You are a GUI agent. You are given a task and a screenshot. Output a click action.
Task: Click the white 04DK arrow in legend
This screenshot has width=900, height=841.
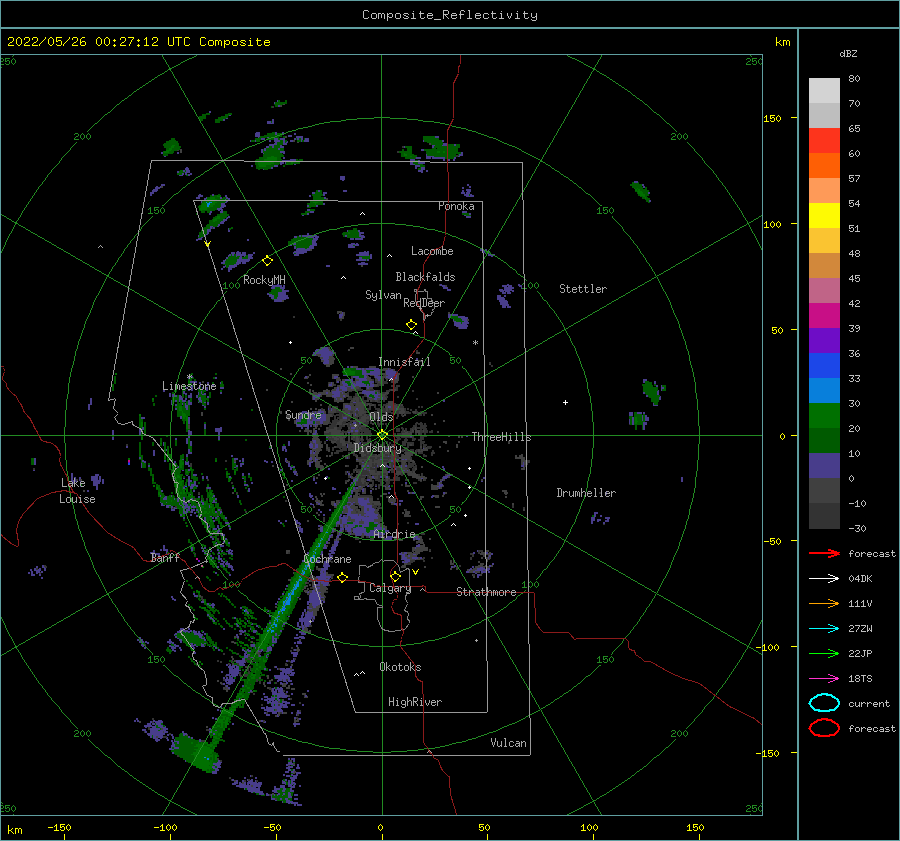(x=824, y=579)
